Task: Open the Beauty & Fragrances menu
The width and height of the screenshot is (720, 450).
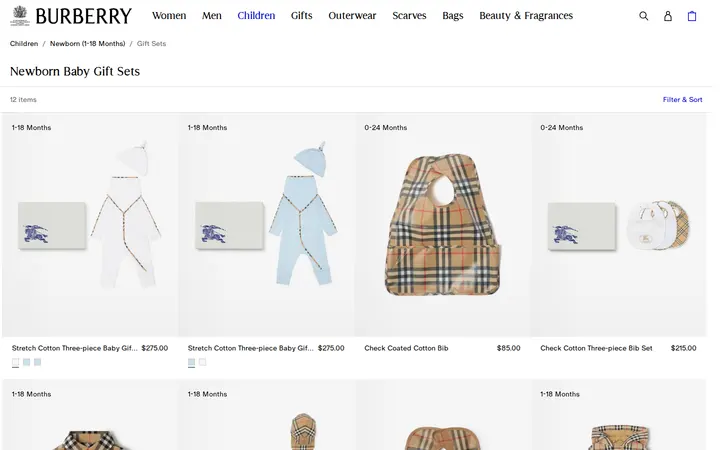Action: click(x=526, y=16)
